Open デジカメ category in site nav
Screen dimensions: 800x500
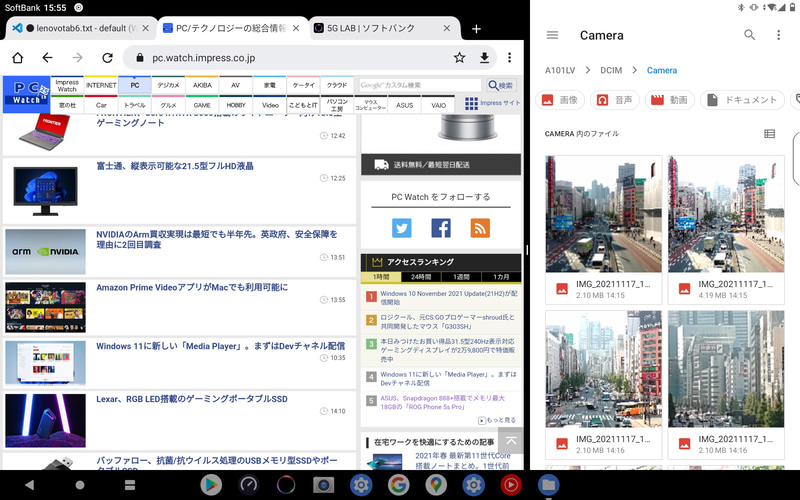pos(168,85)
